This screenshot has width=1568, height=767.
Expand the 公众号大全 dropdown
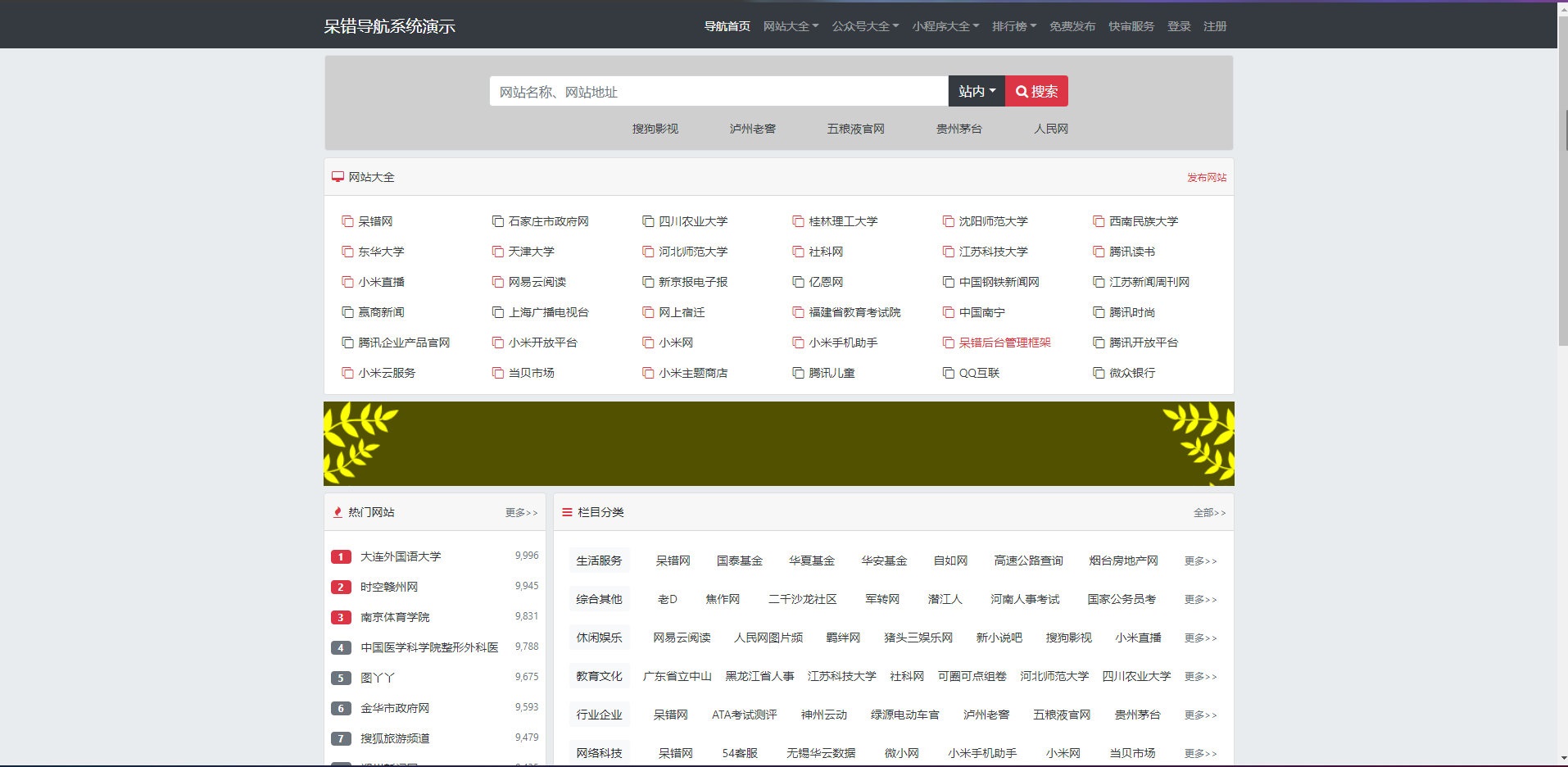[865, 26]
